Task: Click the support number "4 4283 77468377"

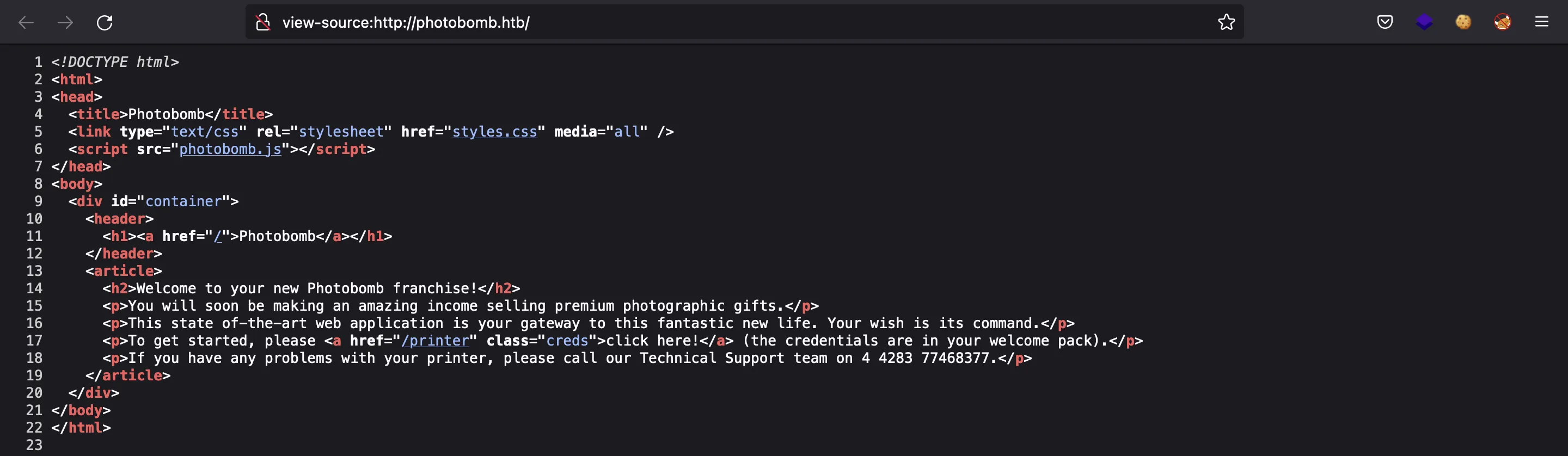Action: click(925, 358)
